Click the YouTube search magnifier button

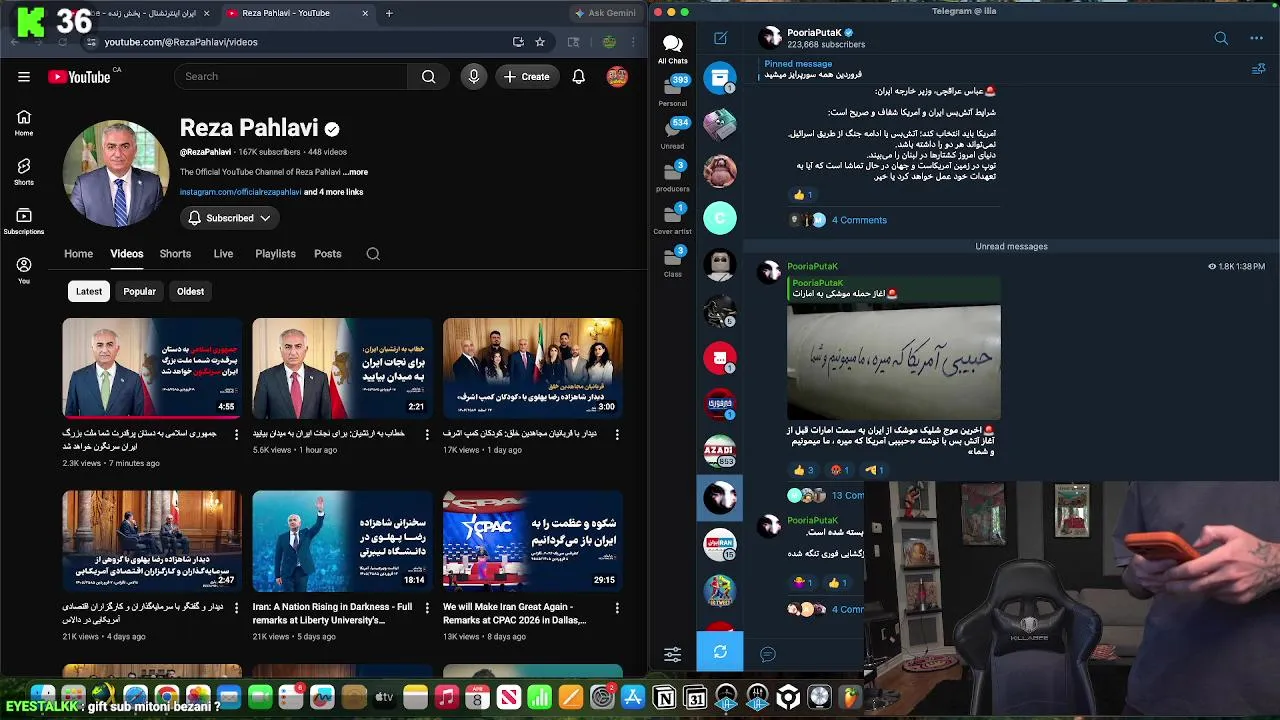click(x=428, y=76)
